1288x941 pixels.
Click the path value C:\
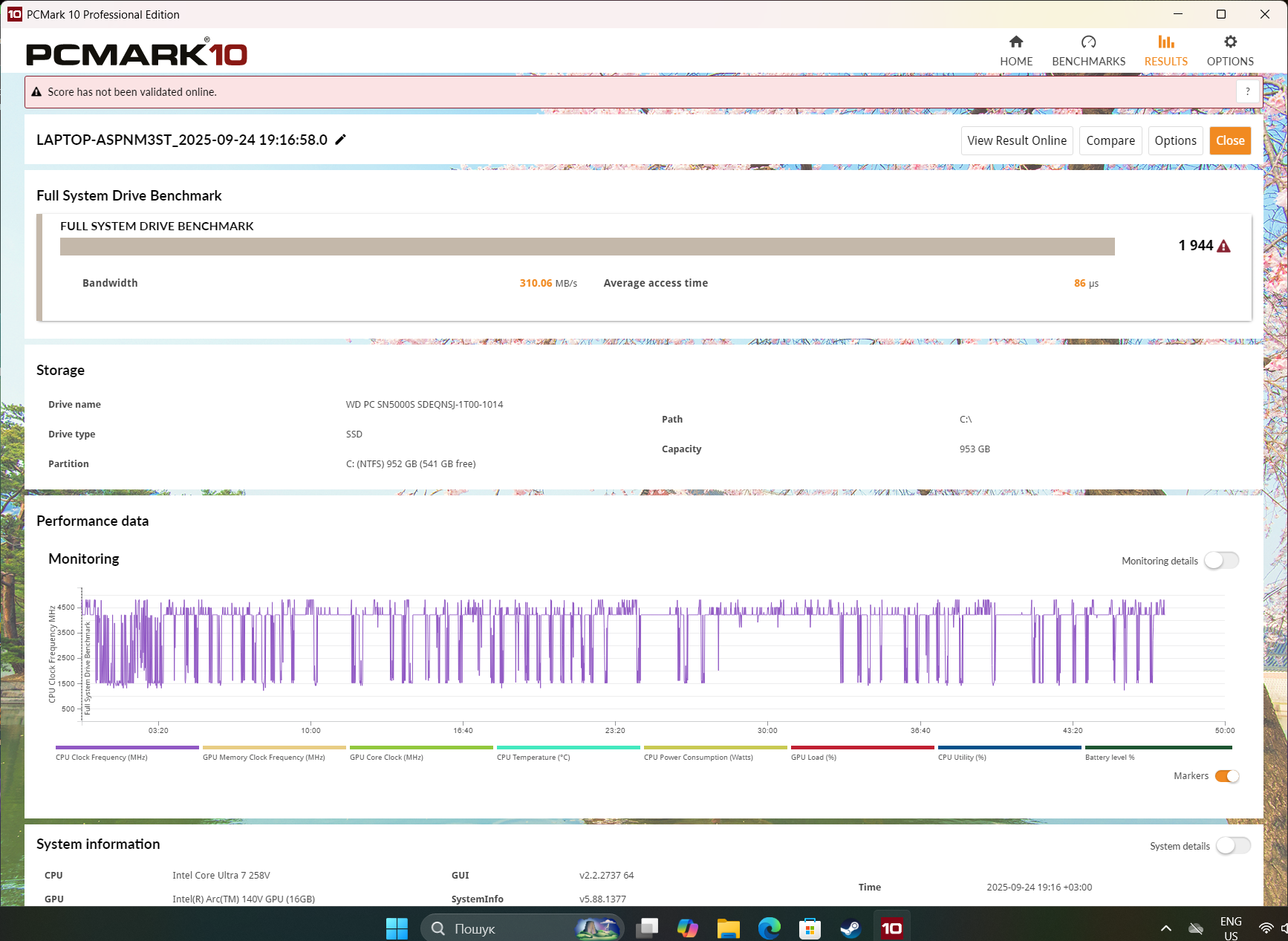[x=966, y=420]
